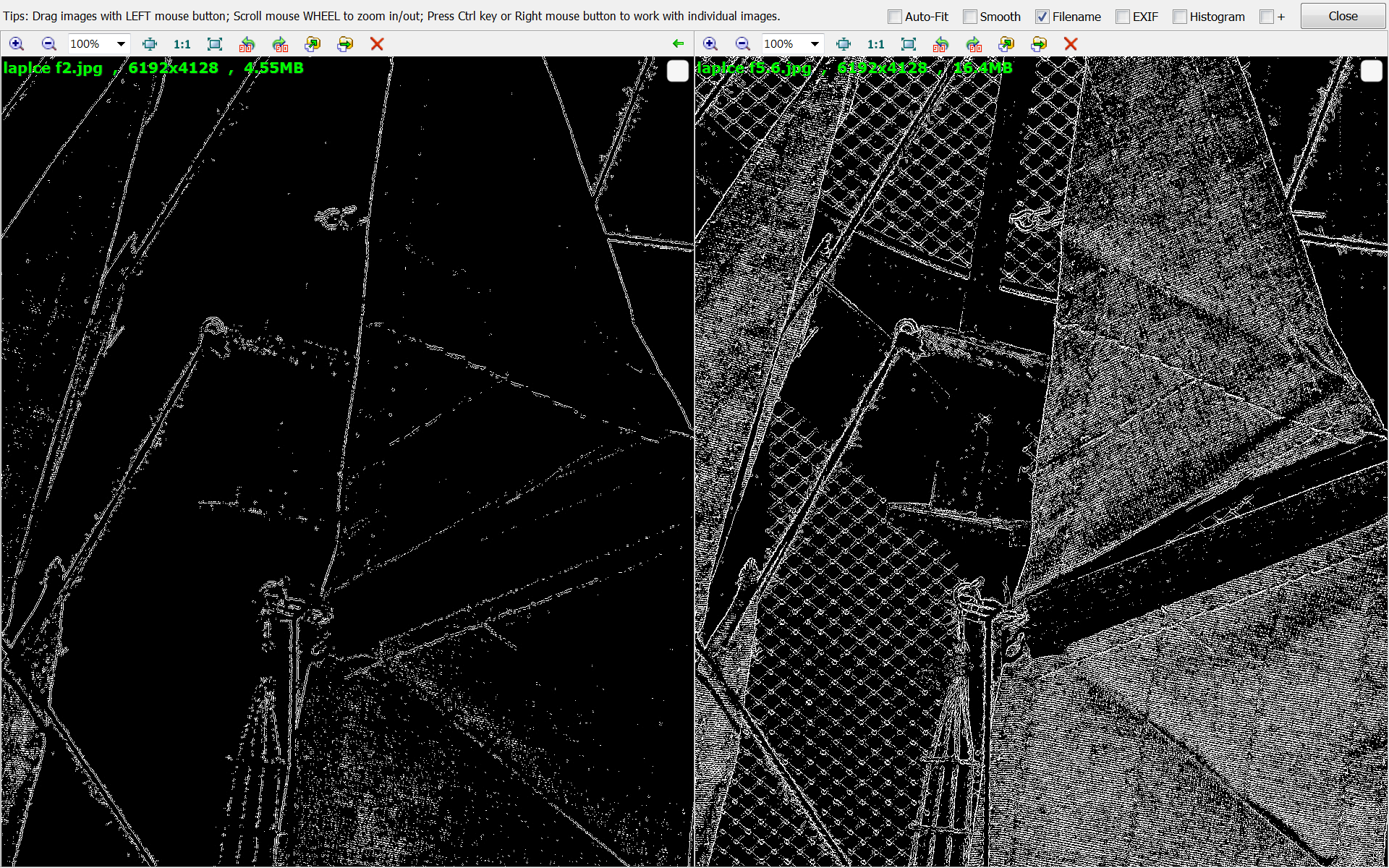This screenshot has width=1389, height=868.
Task: Zoom out on the right image
Action: (742, 44)
